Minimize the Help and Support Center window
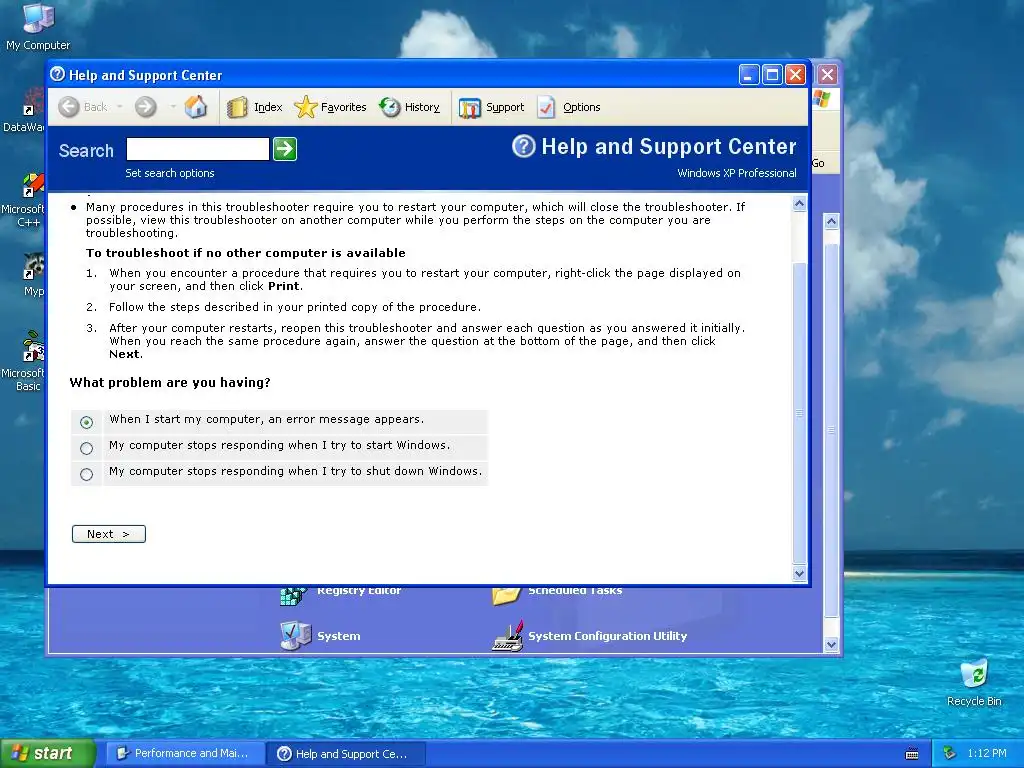Viewport: 1024px width, 768px height. click(749, 74)
